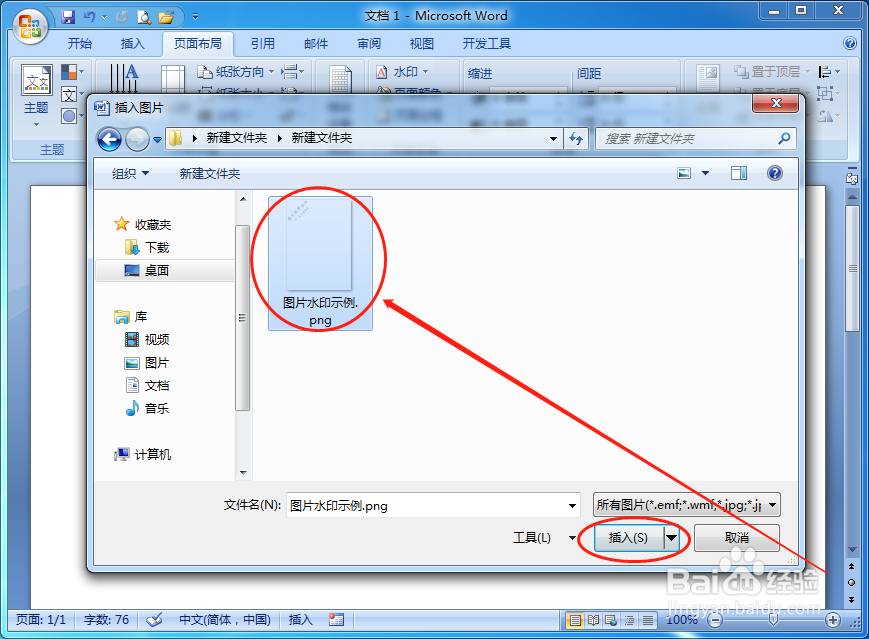Open the 组织 menu
This screenshot has height=639, width=869.
click(x=130, y=173)
